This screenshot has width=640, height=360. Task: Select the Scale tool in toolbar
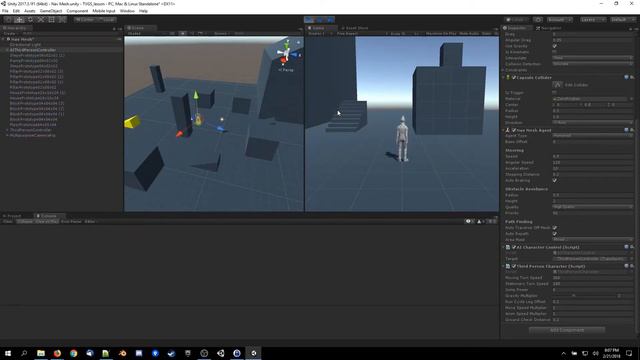click(41, 20)
